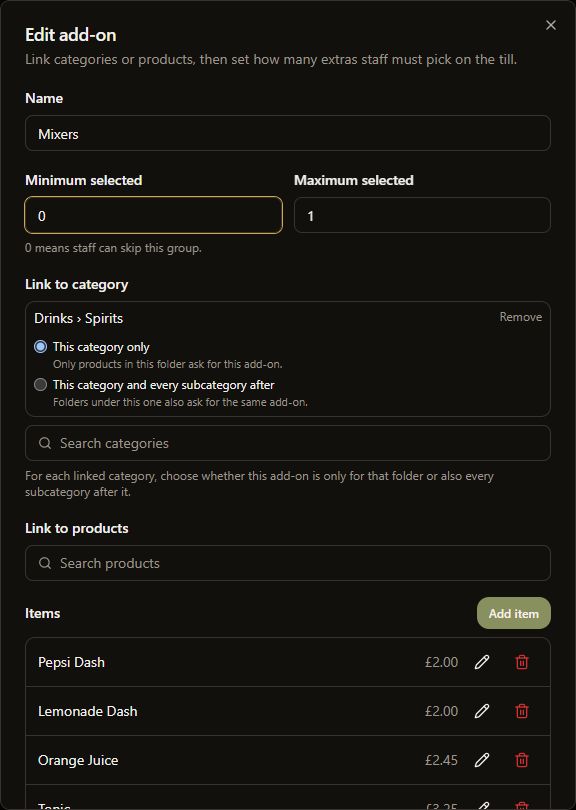Focus the Minimum selected field
576x810 pixels.
(153, 215)
